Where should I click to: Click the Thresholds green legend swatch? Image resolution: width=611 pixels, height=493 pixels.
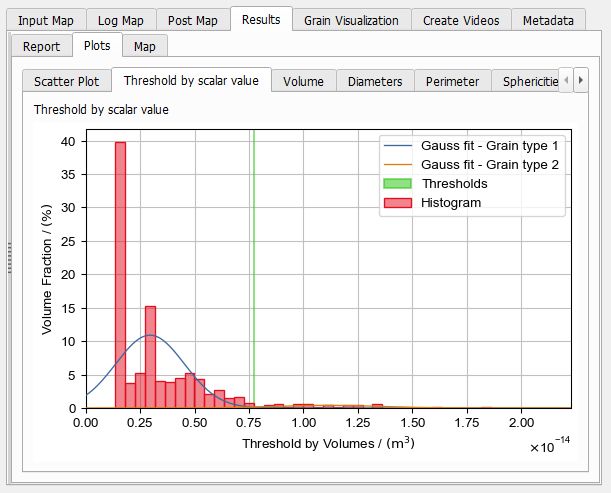pyautogui.click(x=397, y=184)
